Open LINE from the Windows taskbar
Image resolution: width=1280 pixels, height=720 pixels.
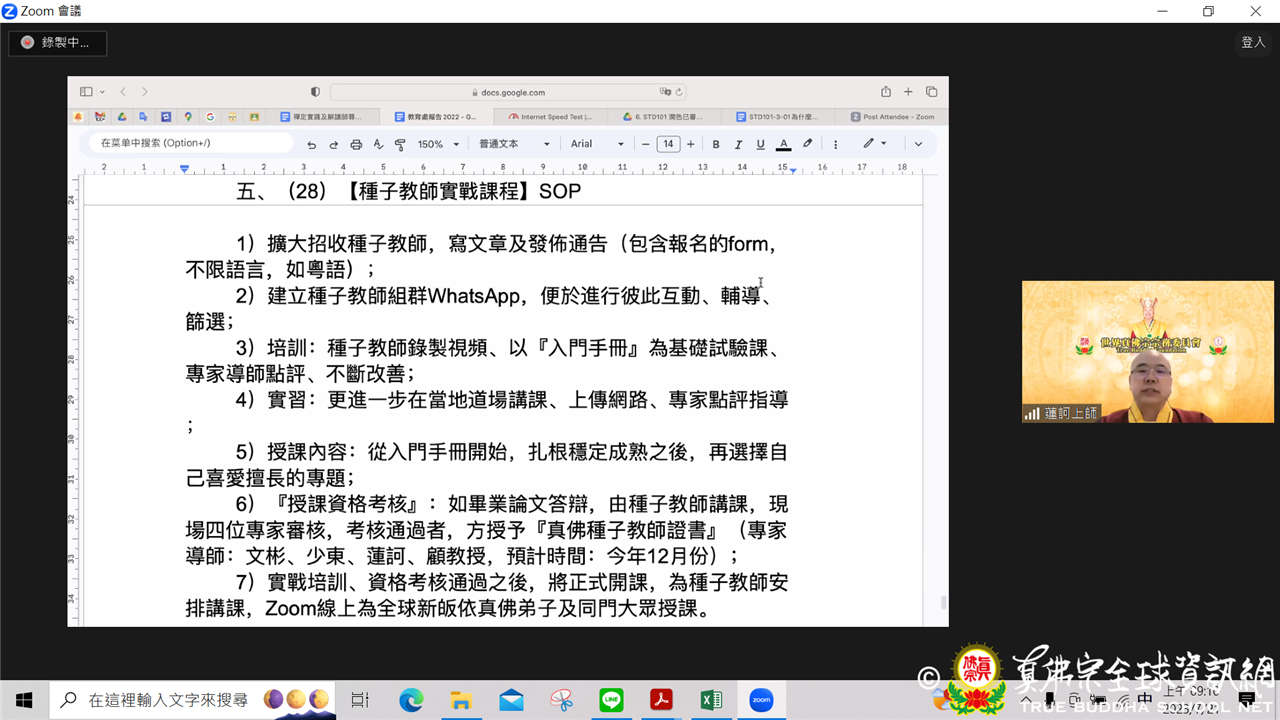click(x=611, y=700)
